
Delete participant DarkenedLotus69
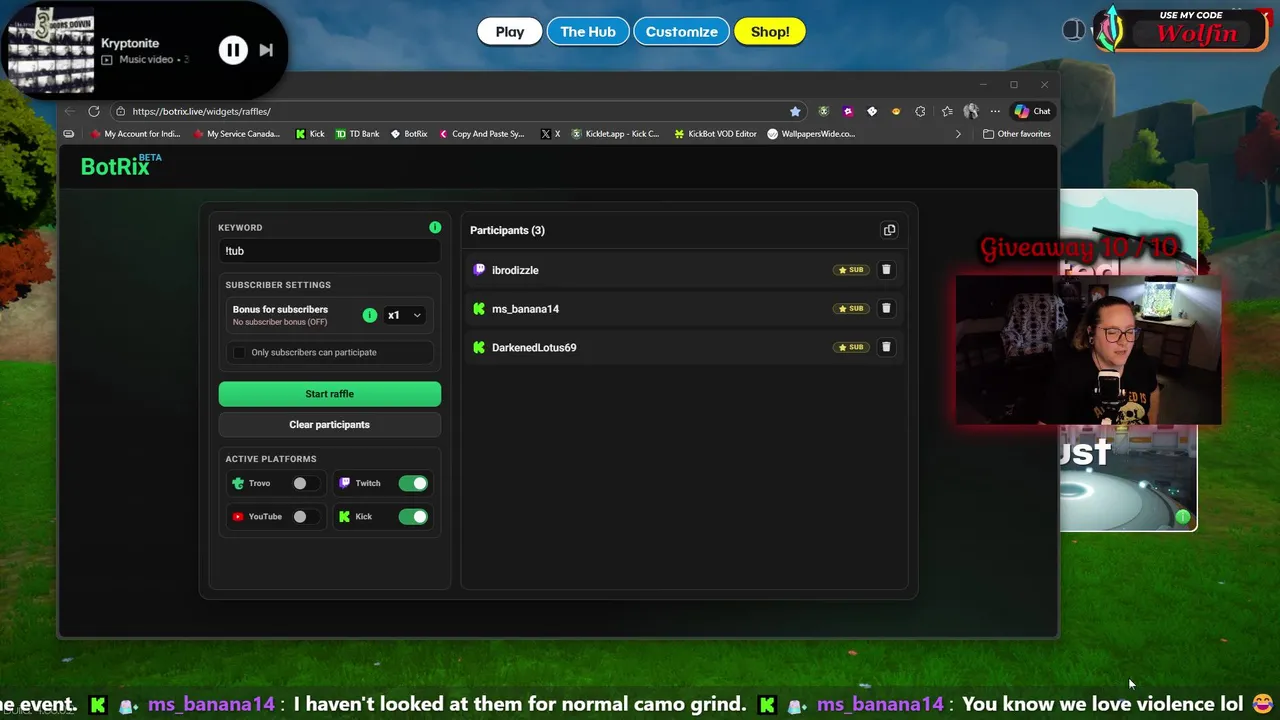point(886,347)
